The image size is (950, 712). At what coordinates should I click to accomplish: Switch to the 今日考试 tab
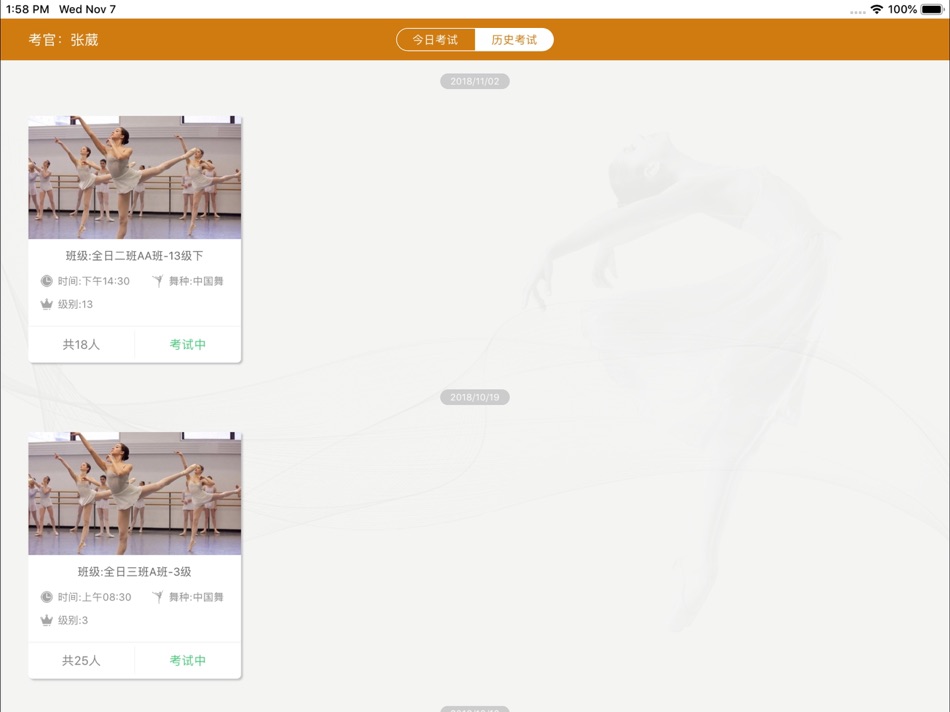click(x=436, y=40)
